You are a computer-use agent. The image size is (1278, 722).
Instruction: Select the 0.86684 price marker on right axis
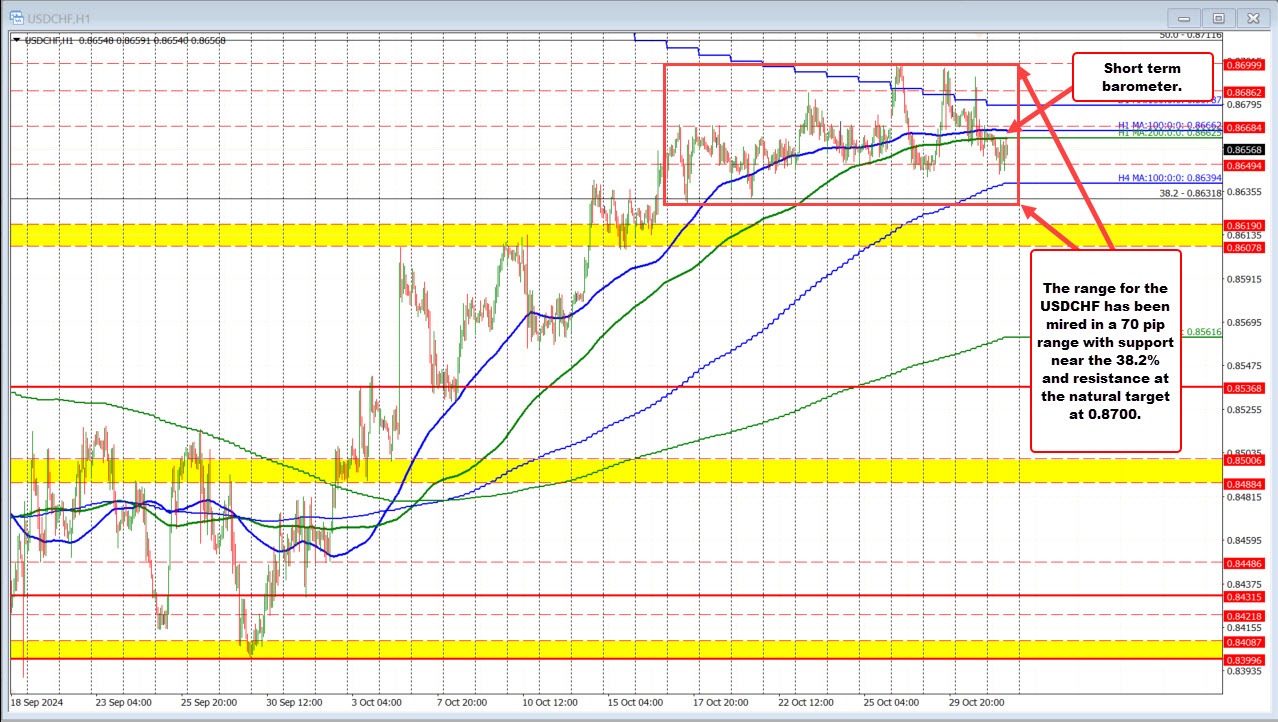coord(1244,128)
